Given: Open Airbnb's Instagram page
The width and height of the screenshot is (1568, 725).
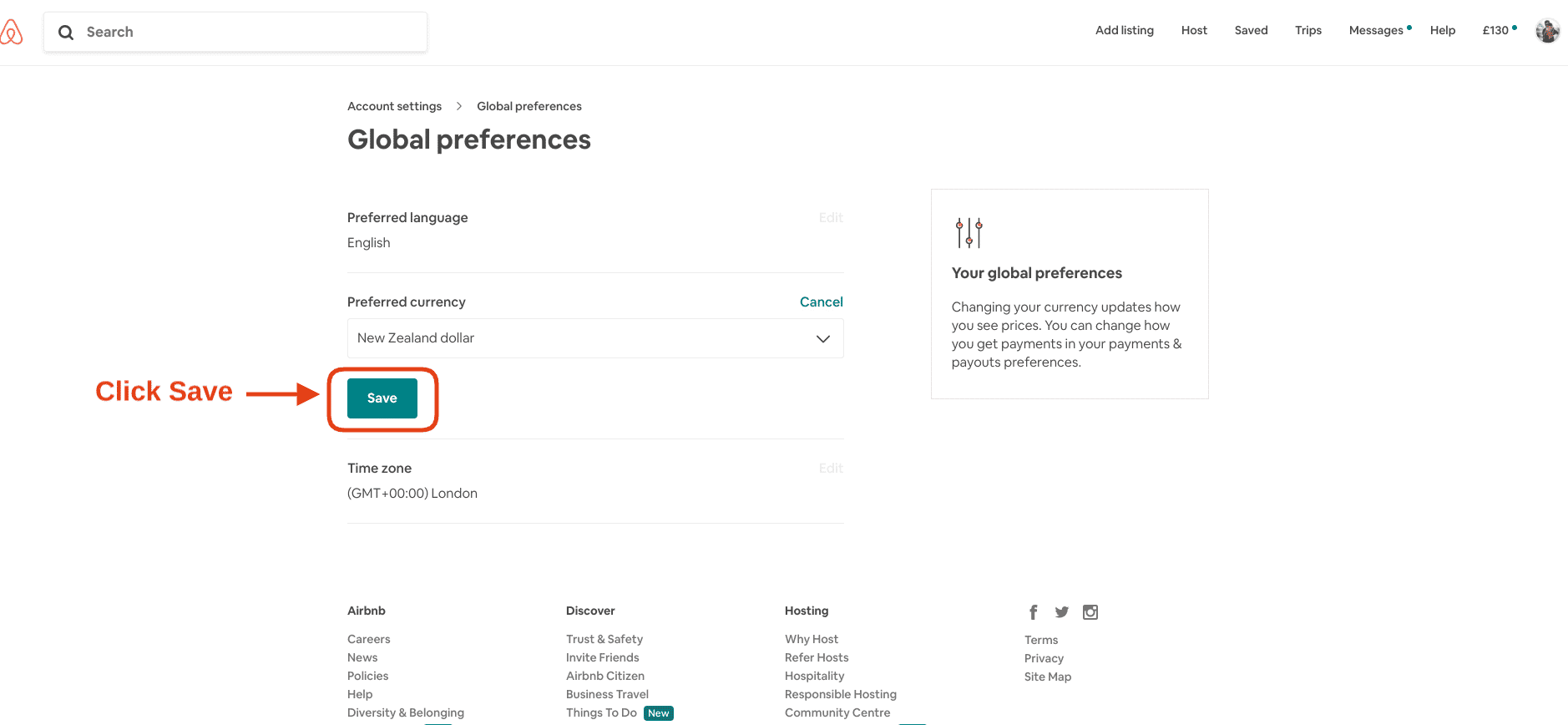Looking at the screenshot, I should pyautogui.click(x=1090, y=611).
